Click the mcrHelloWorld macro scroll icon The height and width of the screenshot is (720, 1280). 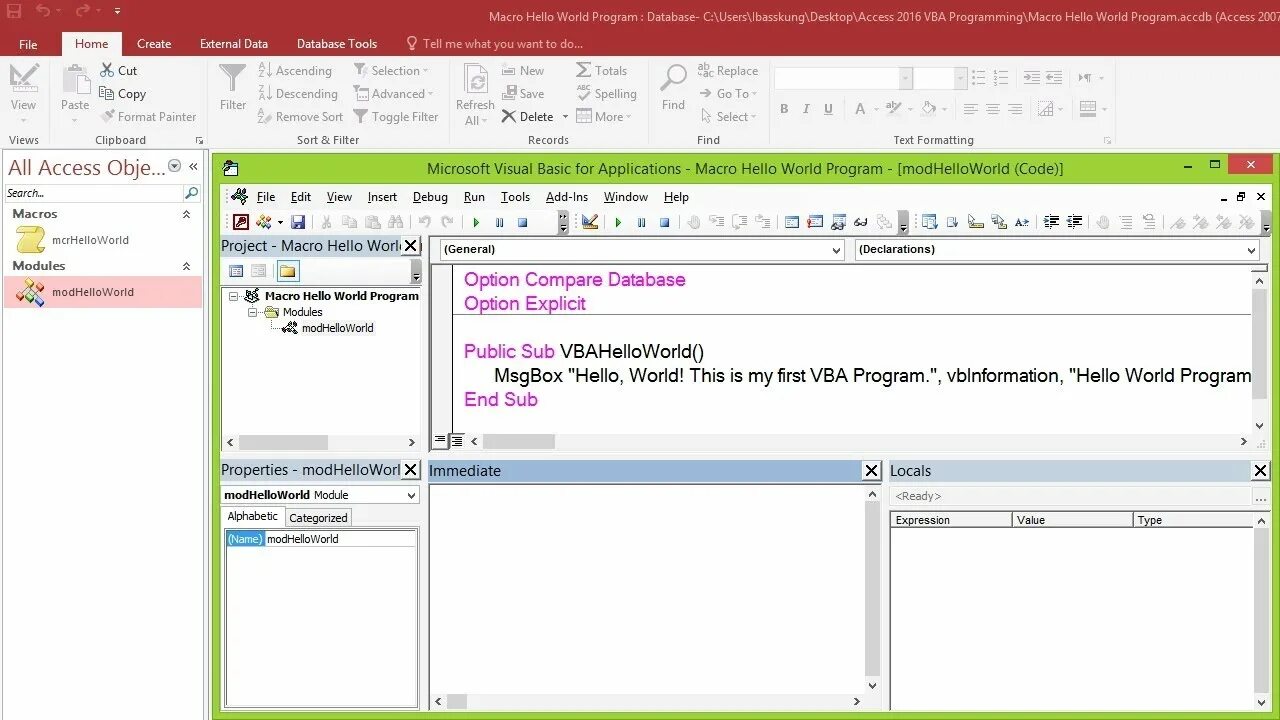point(31,240)
